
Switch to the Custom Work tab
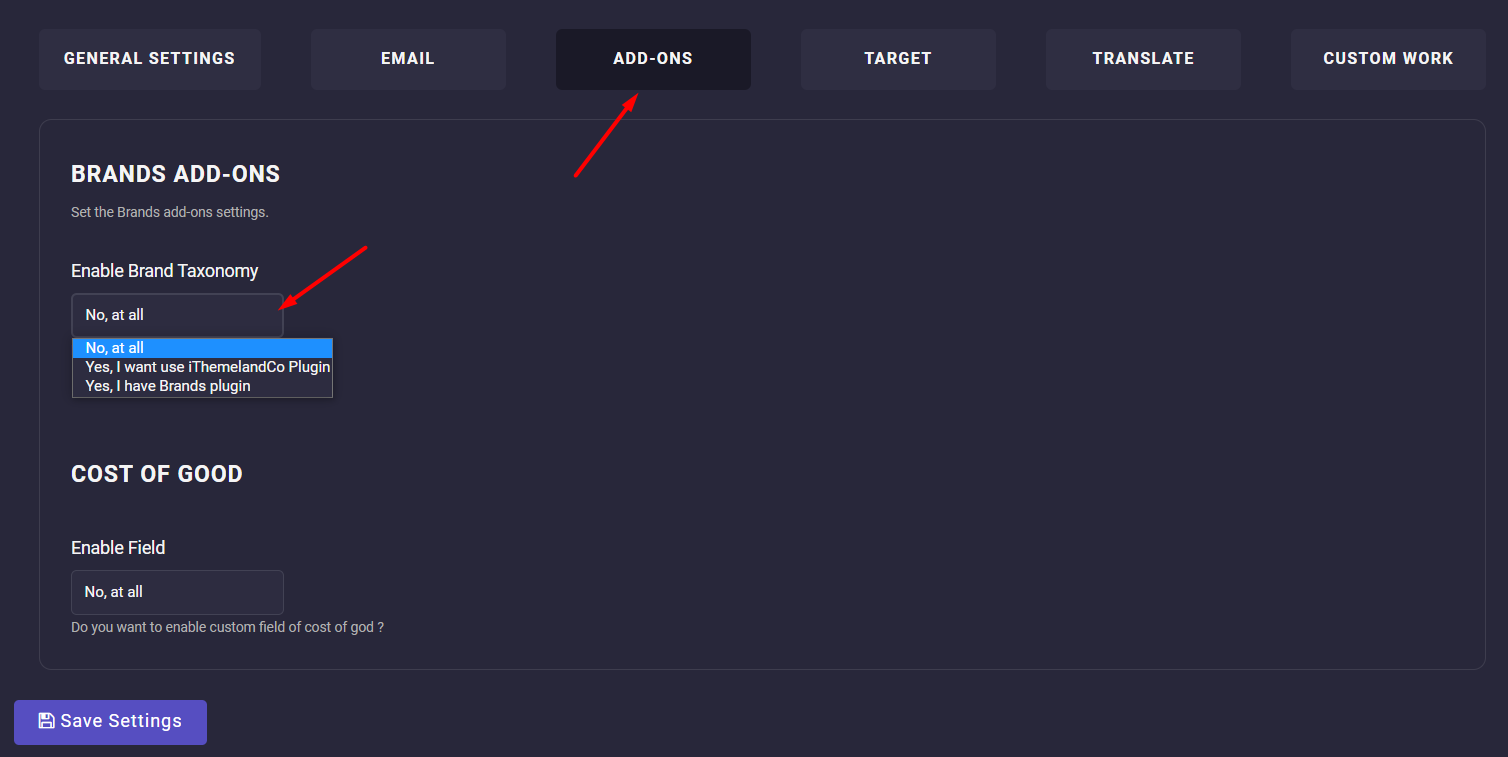point(1388,59)
